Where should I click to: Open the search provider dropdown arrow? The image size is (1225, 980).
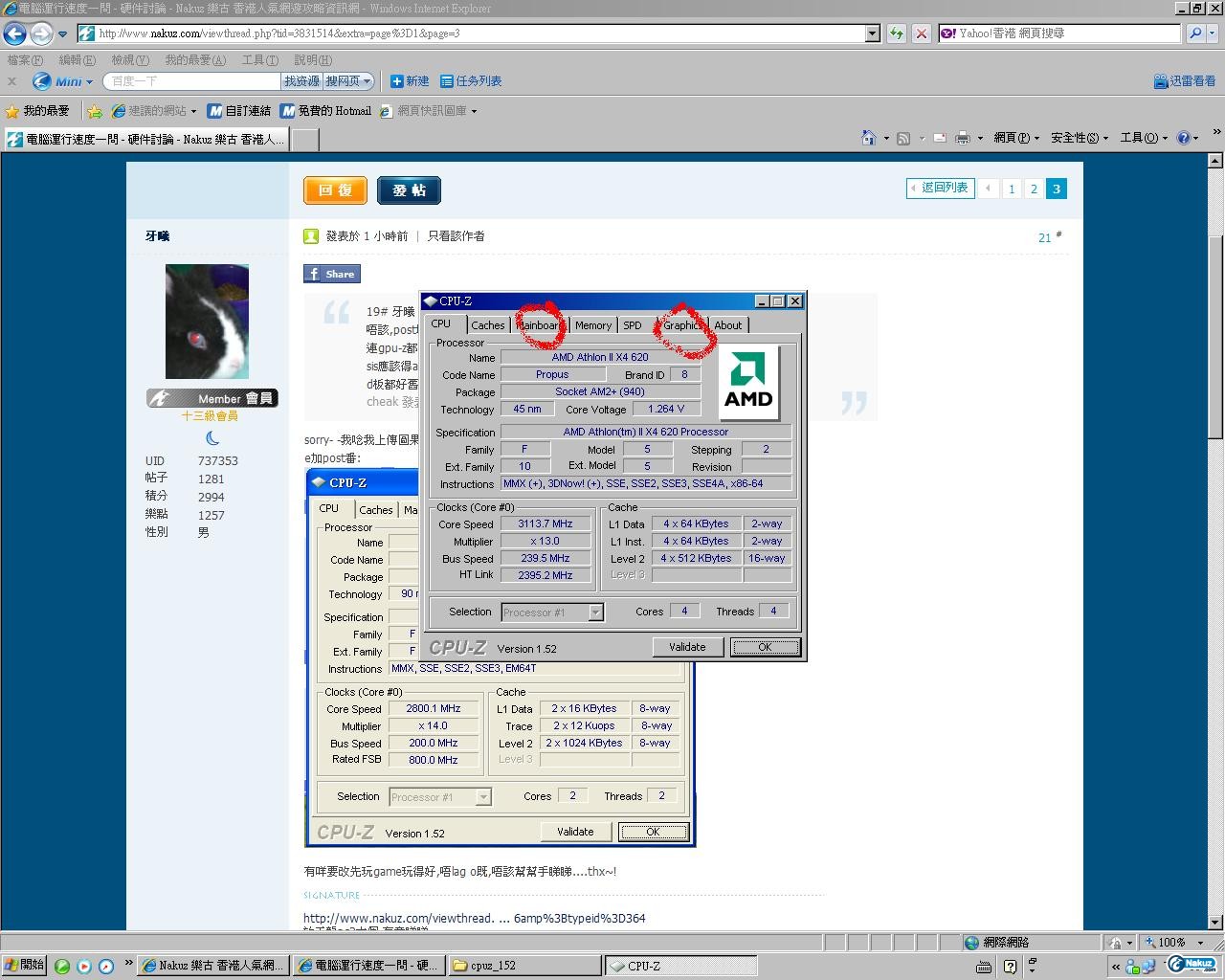pos(1214,33)
